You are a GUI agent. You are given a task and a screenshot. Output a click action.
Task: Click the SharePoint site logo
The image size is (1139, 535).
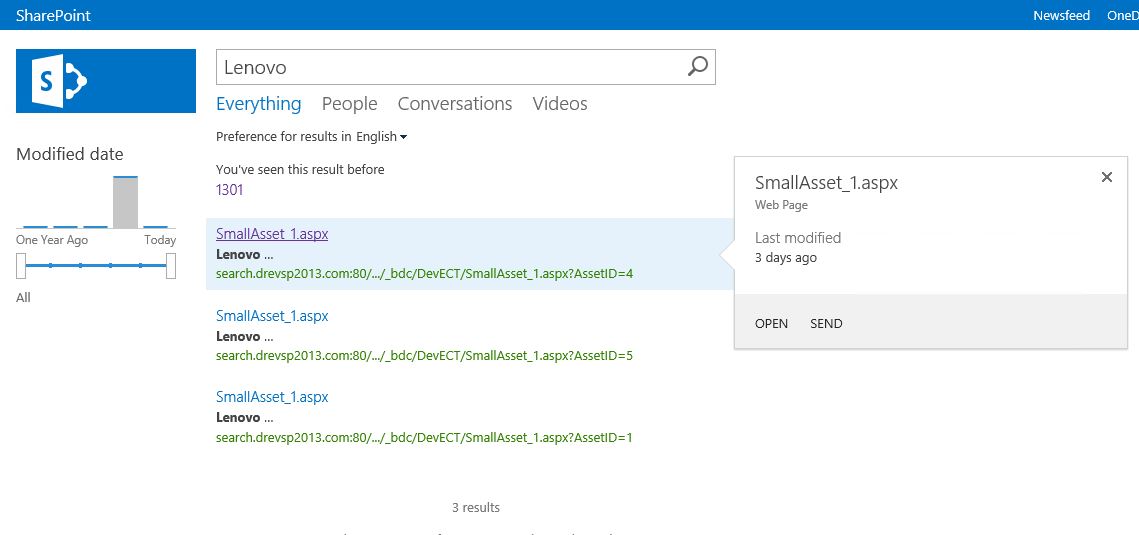[106, 81]
